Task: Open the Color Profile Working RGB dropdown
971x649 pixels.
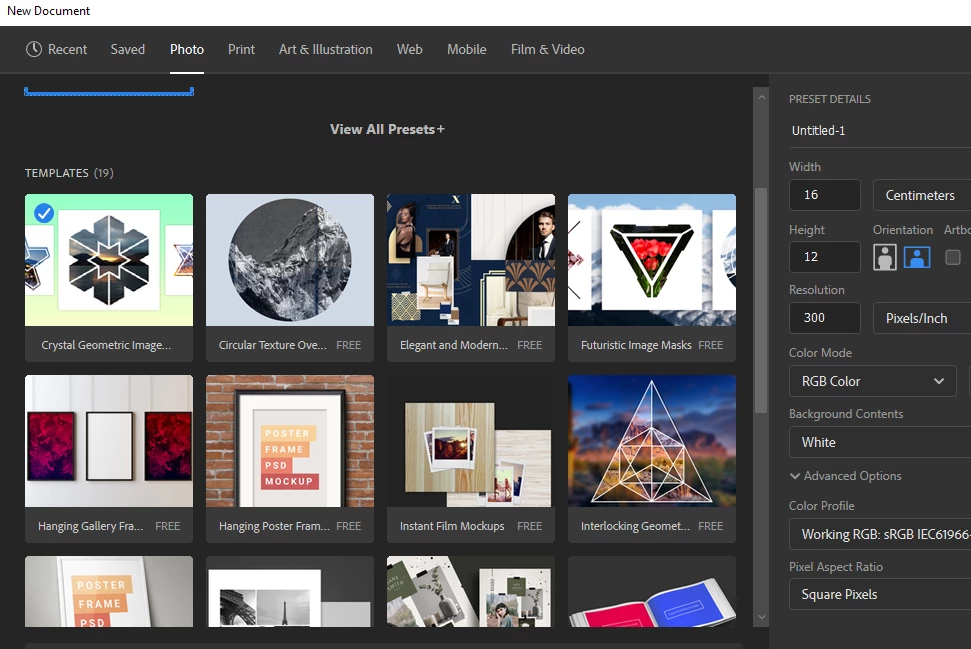Action: 880,534
